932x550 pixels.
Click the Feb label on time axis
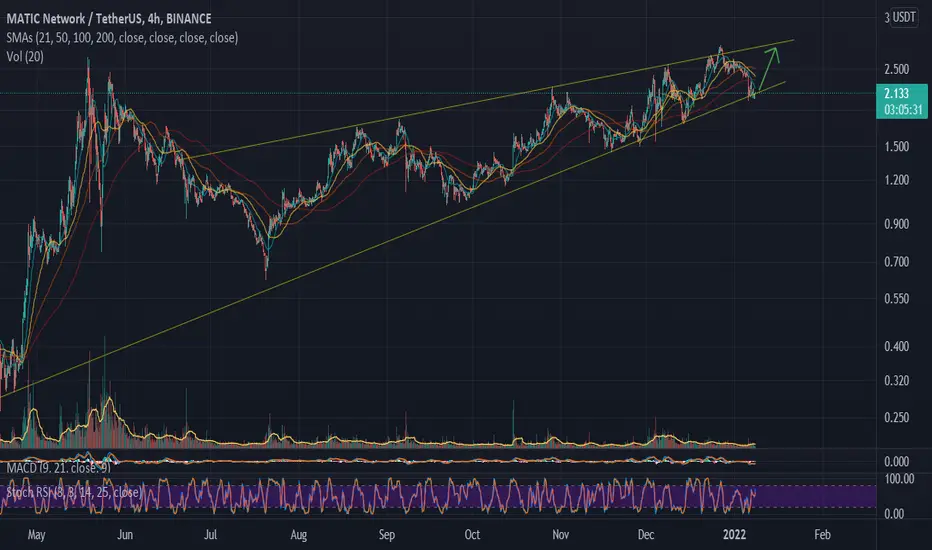(822, 535)
